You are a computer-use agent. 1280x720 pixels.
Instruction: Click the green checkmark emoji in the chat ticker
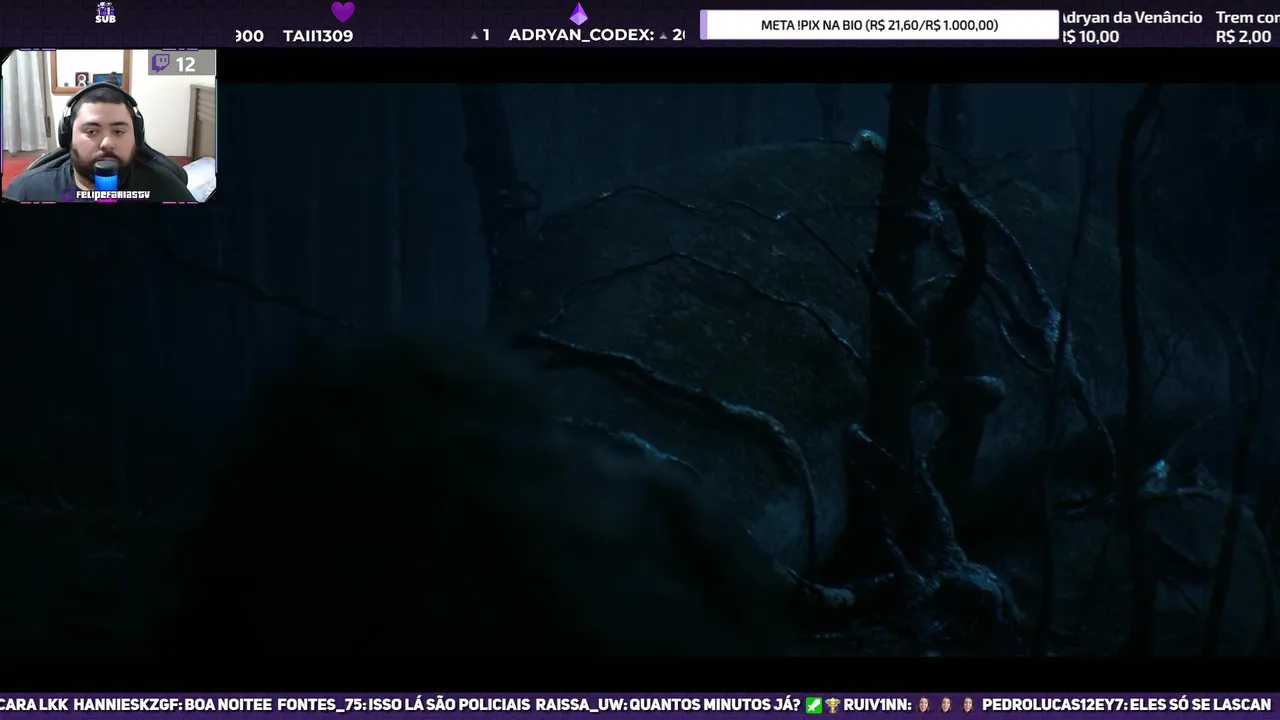(x=813, y=705)
